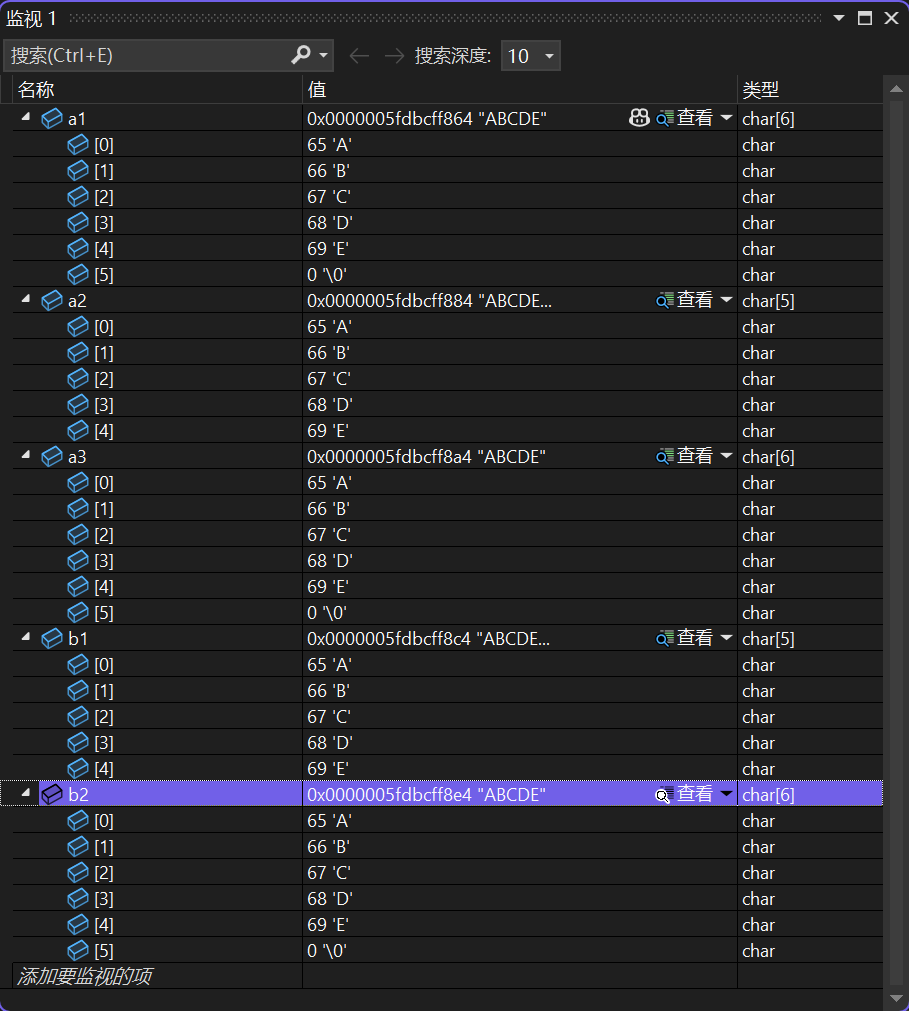The width and height of the screenshot is (909, 1011).
Task: Click the 添加要监视的项 input row
Action: pyautogui.click(x=85, y=976)
